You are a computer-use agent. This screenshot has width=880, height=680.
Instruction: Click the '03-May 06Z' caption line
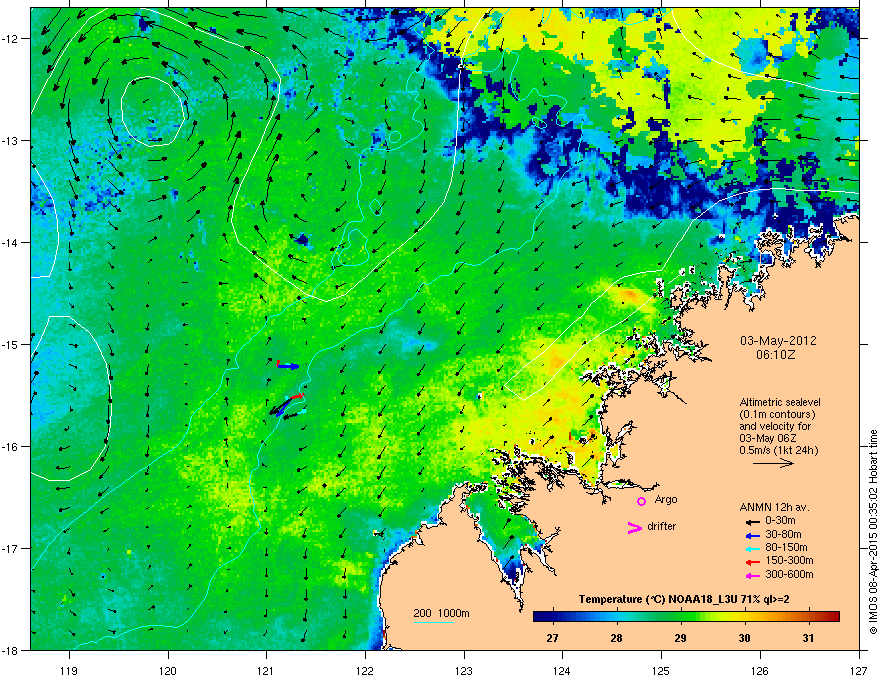[767, 438]
